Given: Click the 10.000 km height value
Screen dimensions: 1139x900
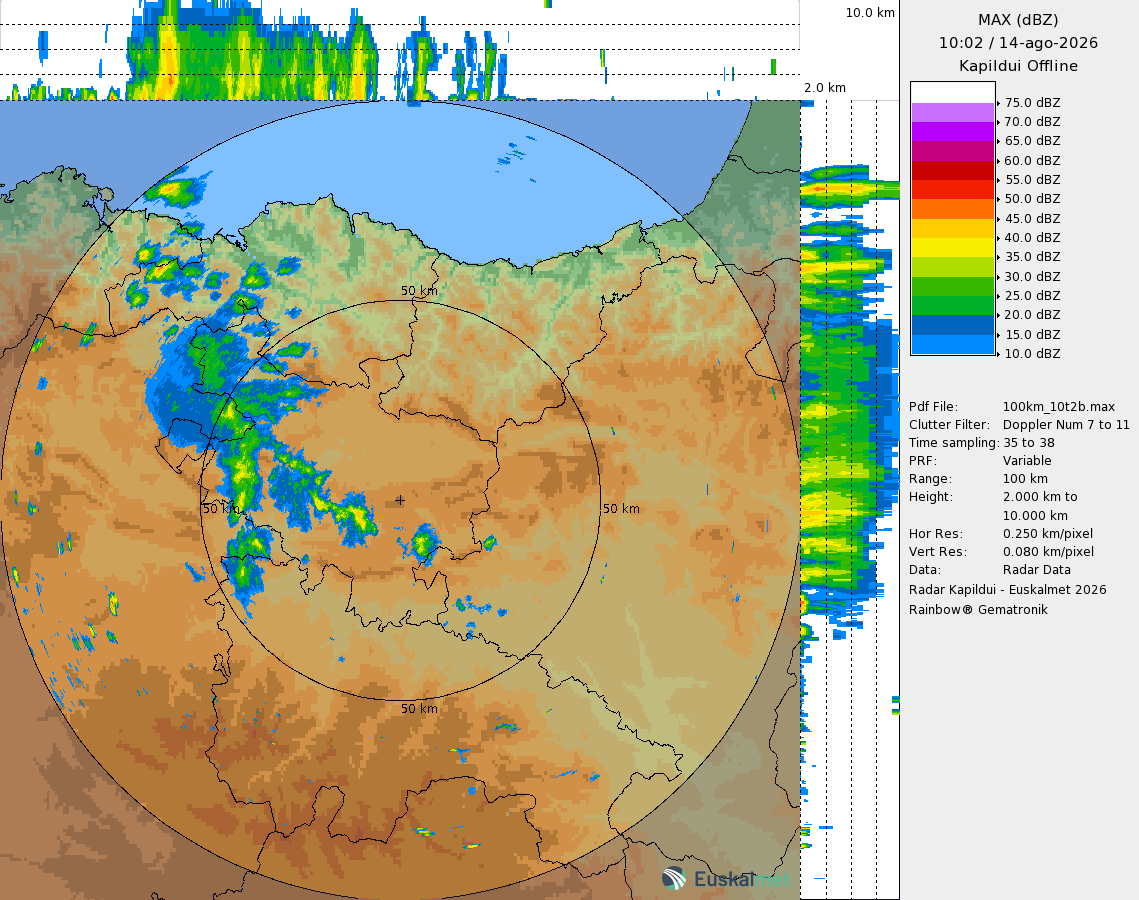Looking at the screenshot, I should [1035, 516].
